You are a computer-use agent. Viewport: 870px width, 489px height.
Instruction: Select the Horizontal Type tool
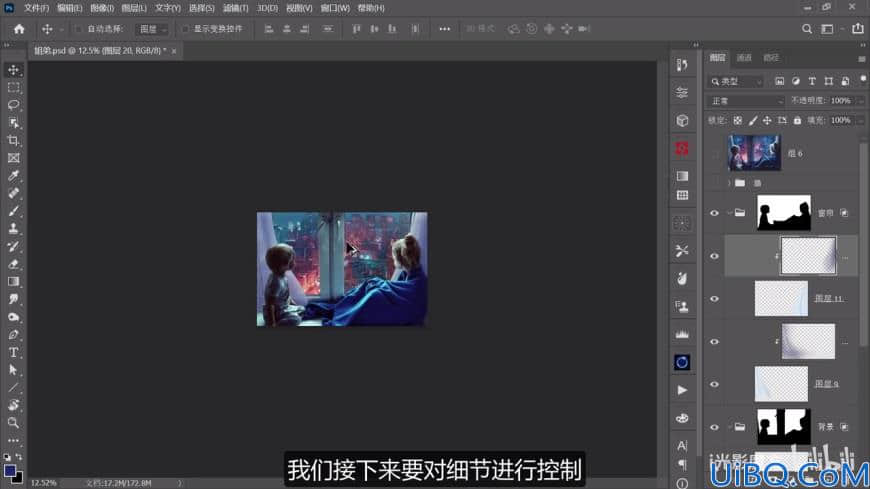point(13,352)
